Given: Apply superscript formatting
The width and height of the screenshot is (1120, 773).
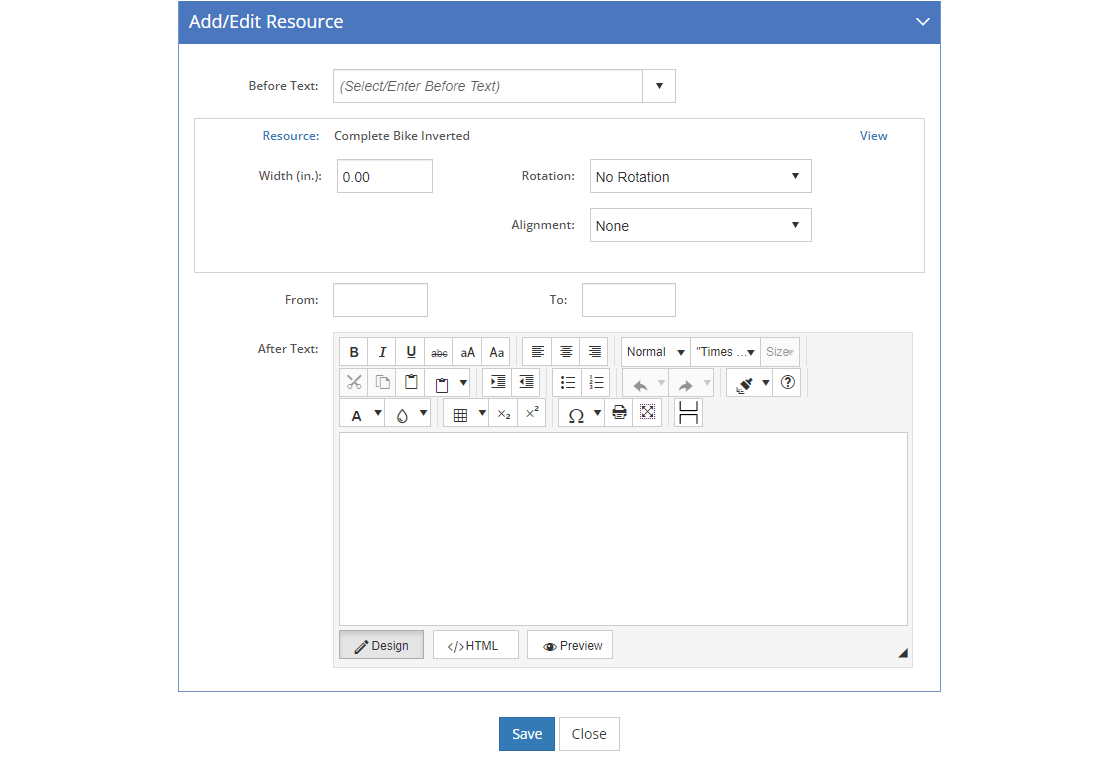Looking at the screenshot, I should (x=532, y=414).
